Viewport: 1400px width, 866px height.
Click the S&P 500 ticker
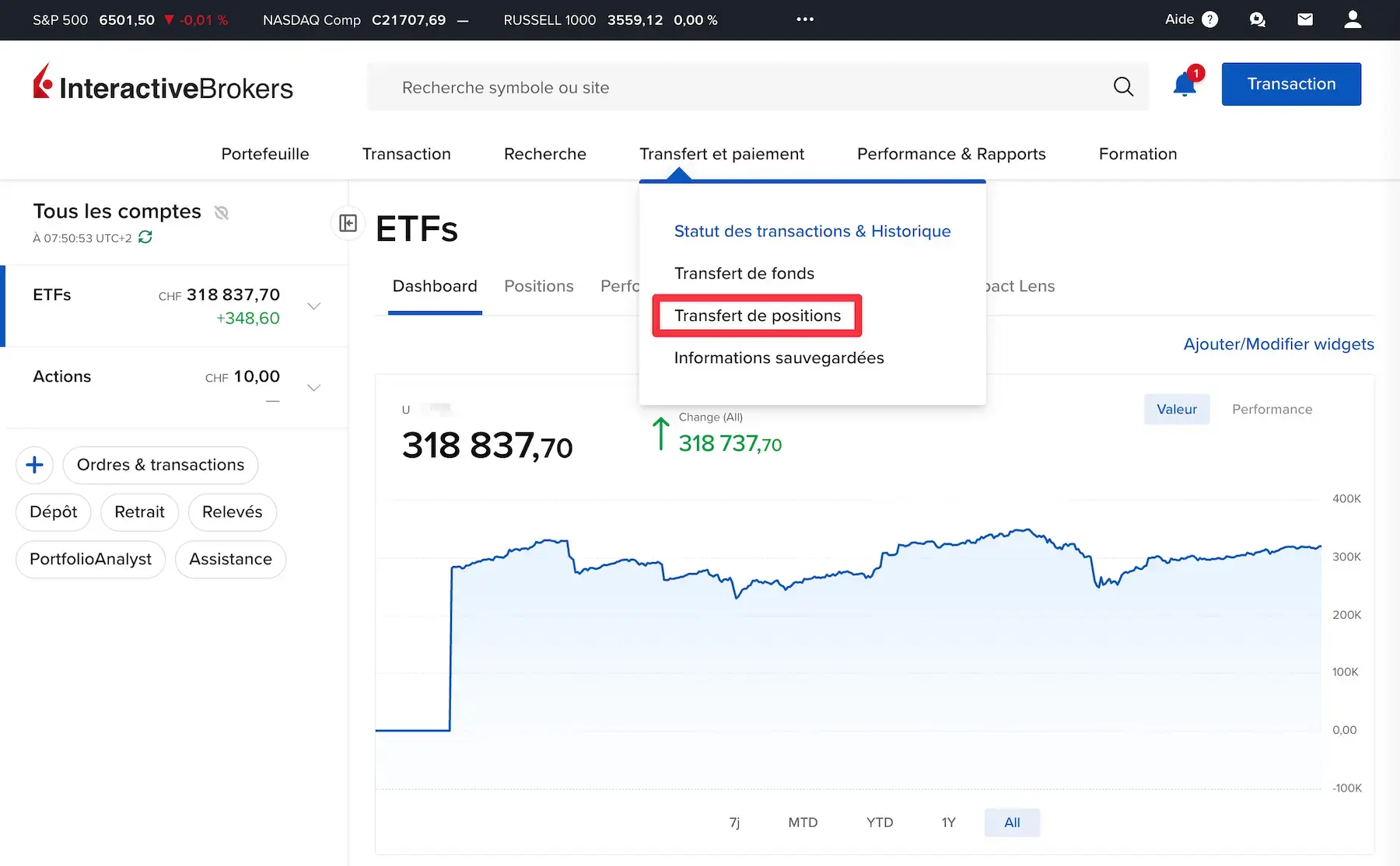[130, 19]
